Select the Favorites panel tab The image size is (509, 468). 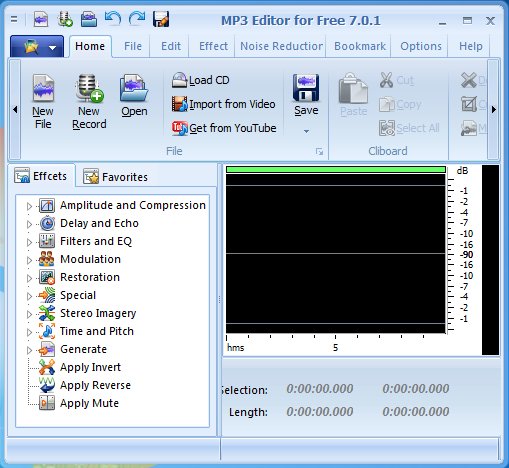115,177
